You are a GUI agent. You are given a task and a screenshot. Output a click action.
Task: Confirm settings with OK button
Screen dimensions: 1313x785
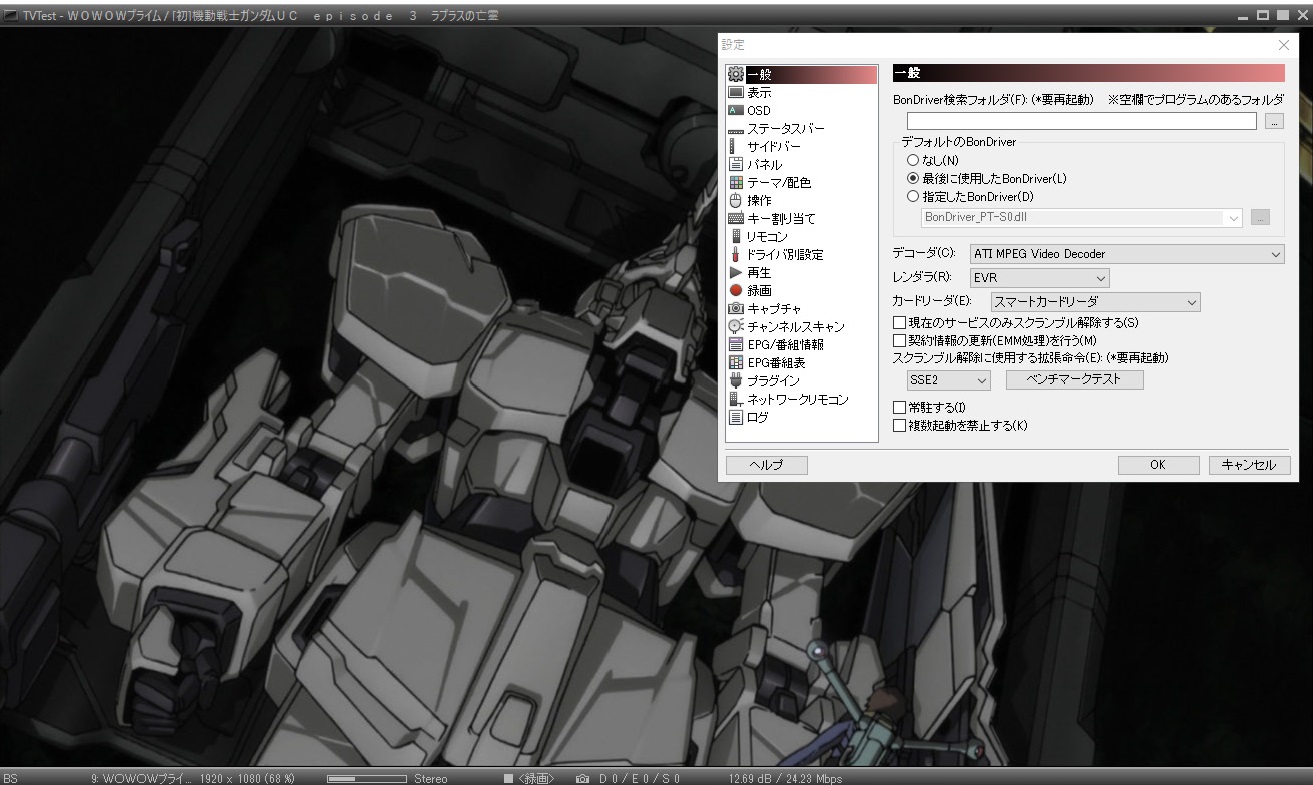[x=1158, y=465]
